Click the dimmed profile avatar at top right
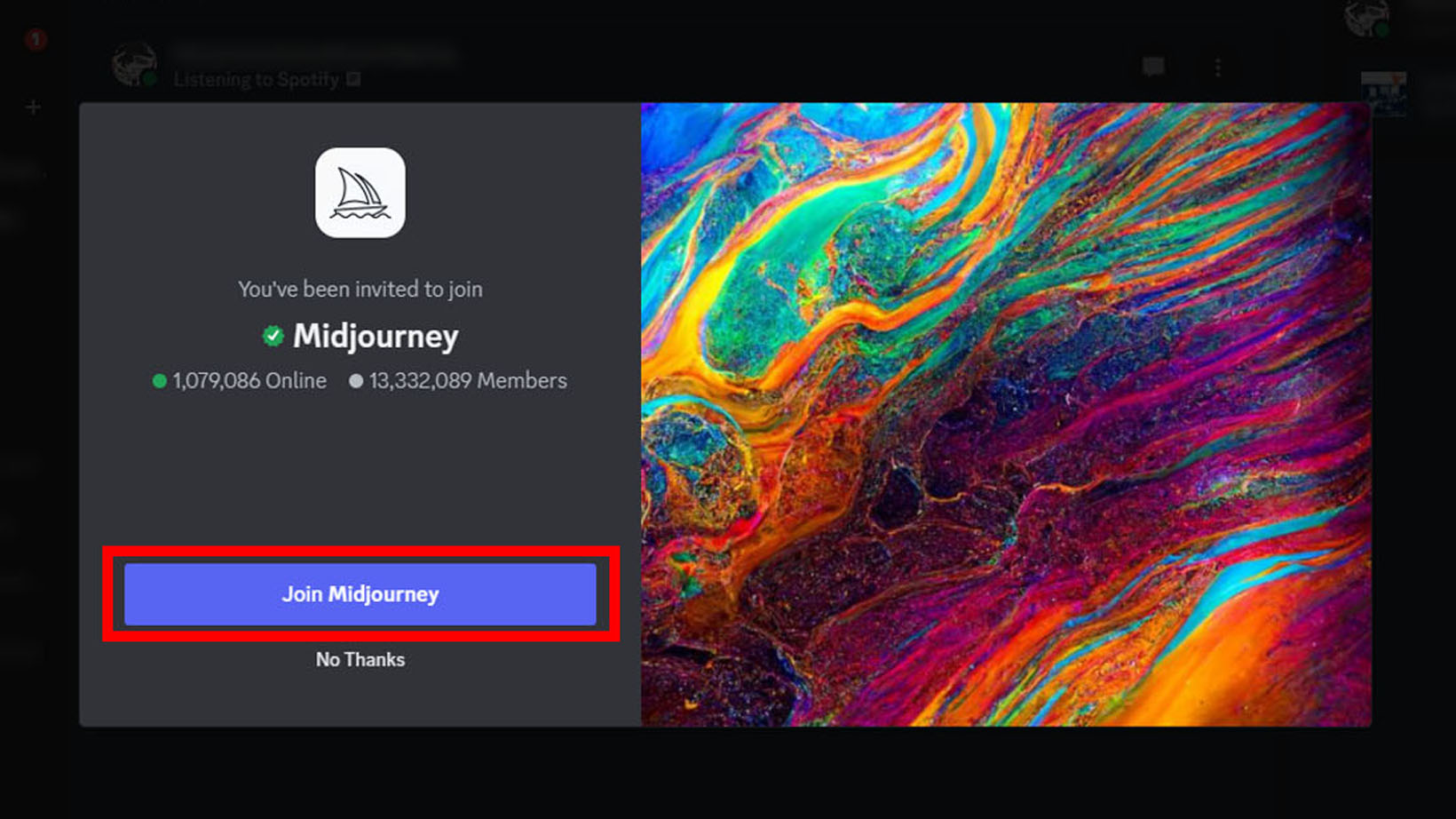1456x819 pixels. click(1365, 18)
